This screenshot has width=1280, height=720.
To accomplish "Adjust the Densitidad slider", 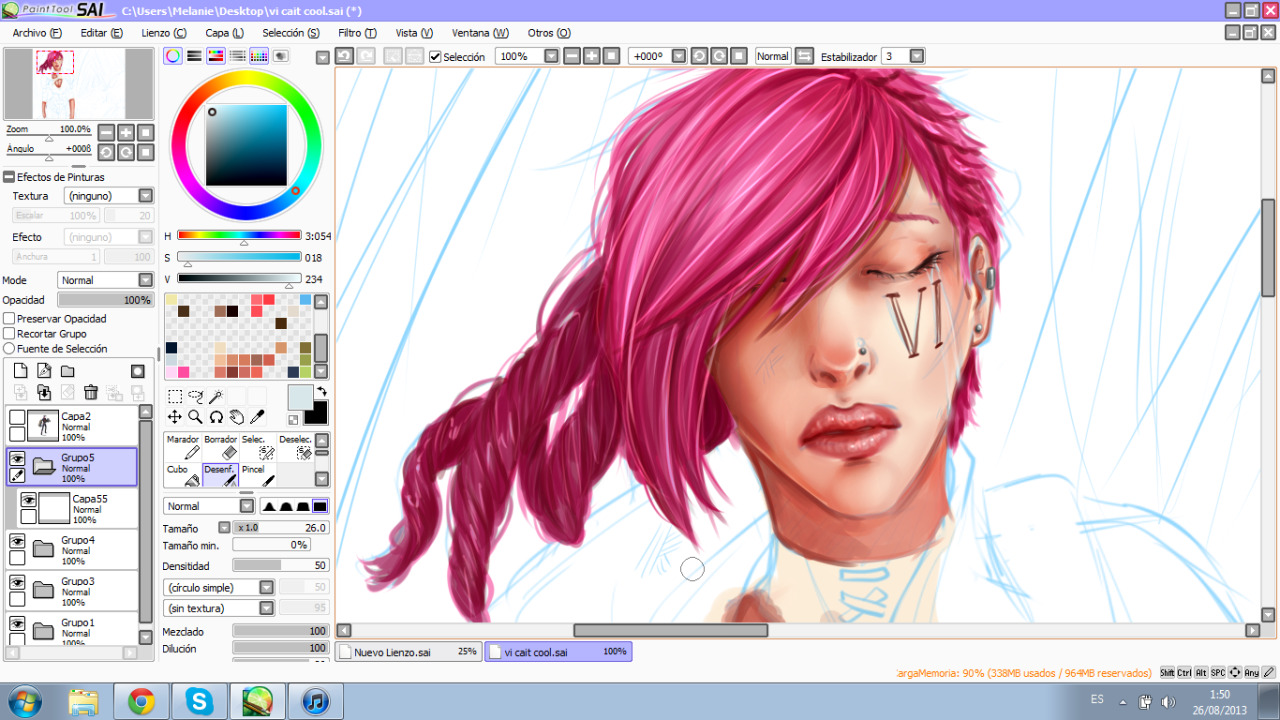I will [281, 566].
